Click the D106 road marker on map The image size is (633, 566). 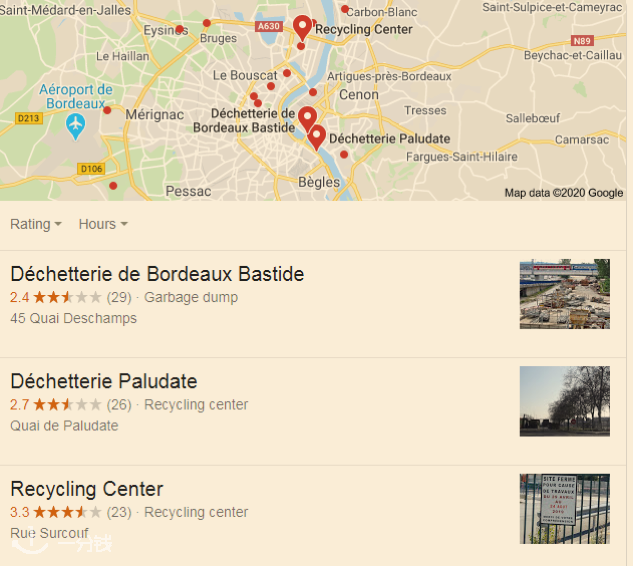91,169
